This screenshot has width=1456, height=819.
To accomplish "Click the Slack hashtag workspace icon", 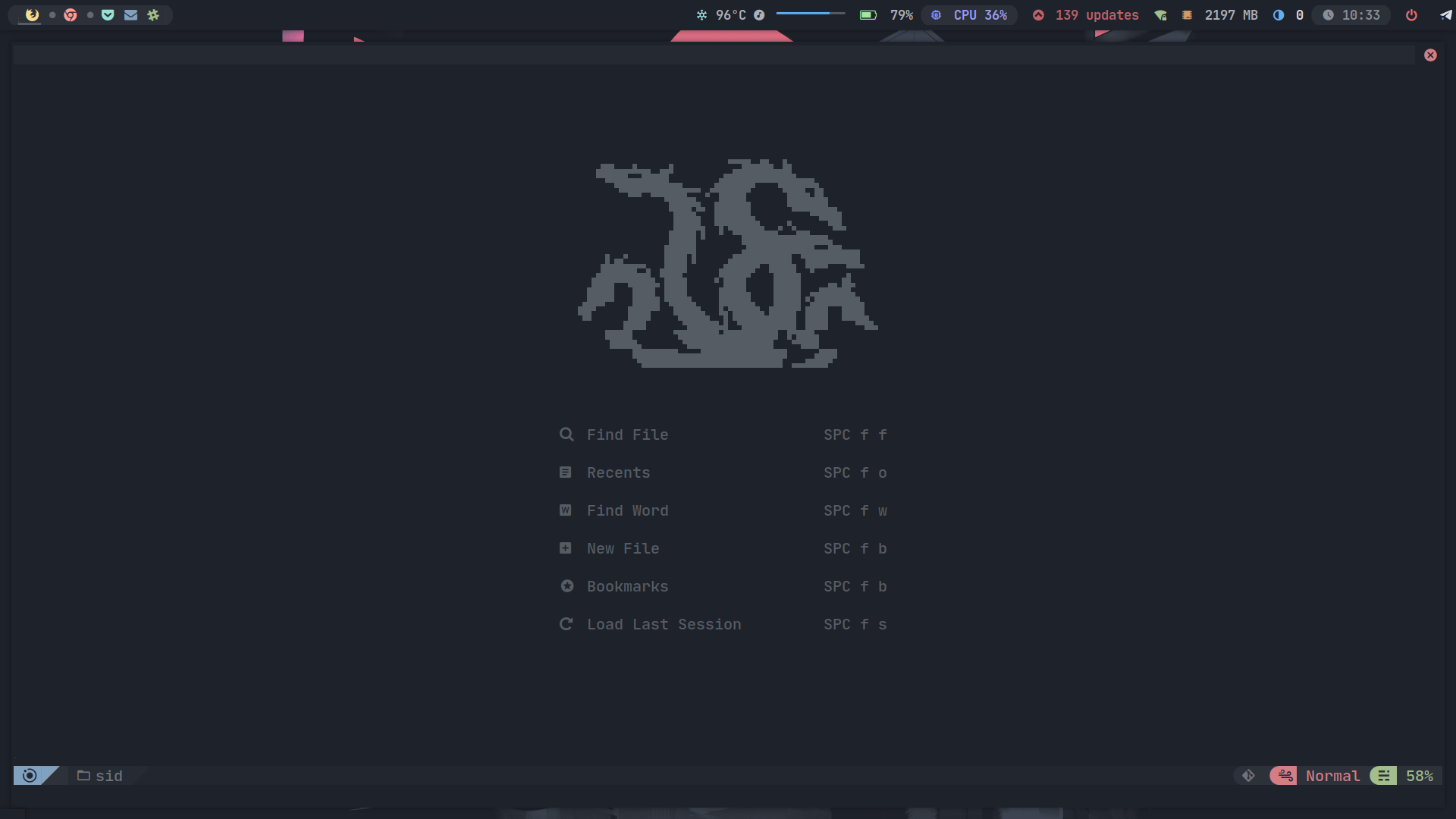I will 153,15.
